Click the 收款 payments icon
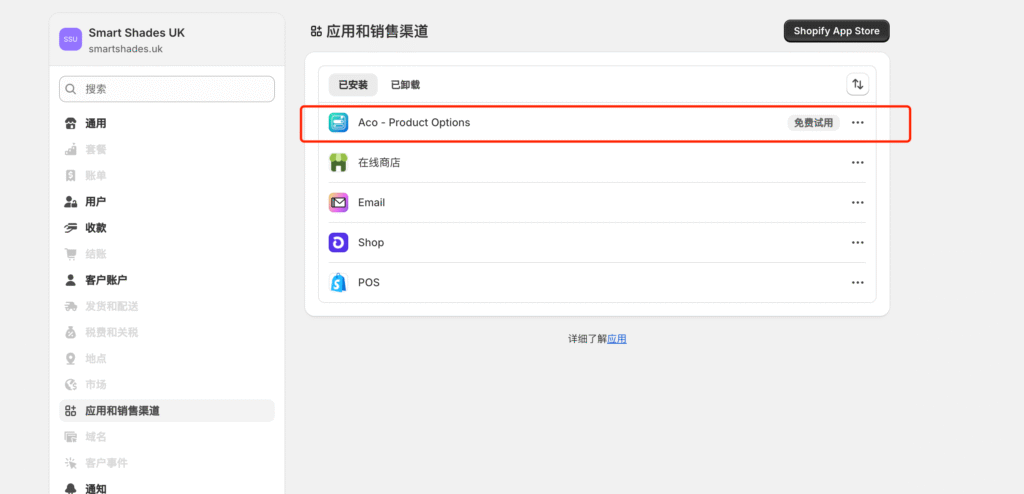 (71, 228)
